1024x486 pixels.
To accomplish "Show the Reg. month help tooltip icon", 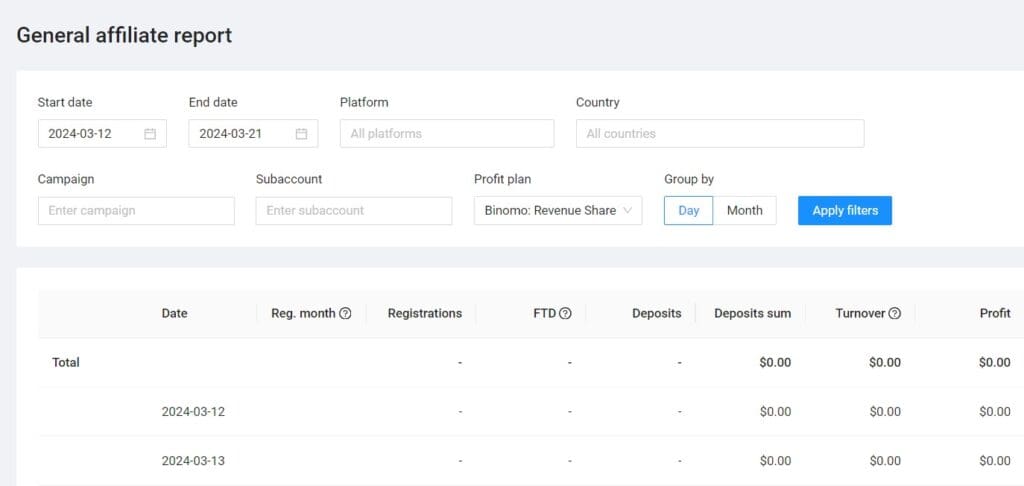I will [x=345, y=314].
